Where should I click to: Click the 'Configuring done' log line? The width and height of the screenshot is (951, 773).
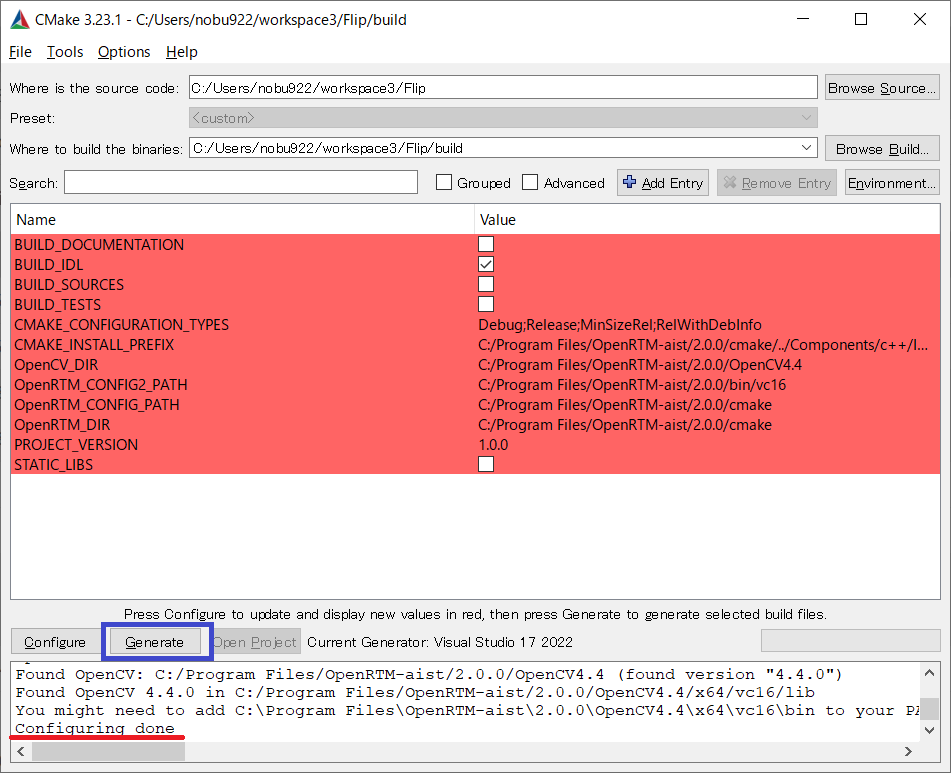pyautogui.click(x=95, y=728)
